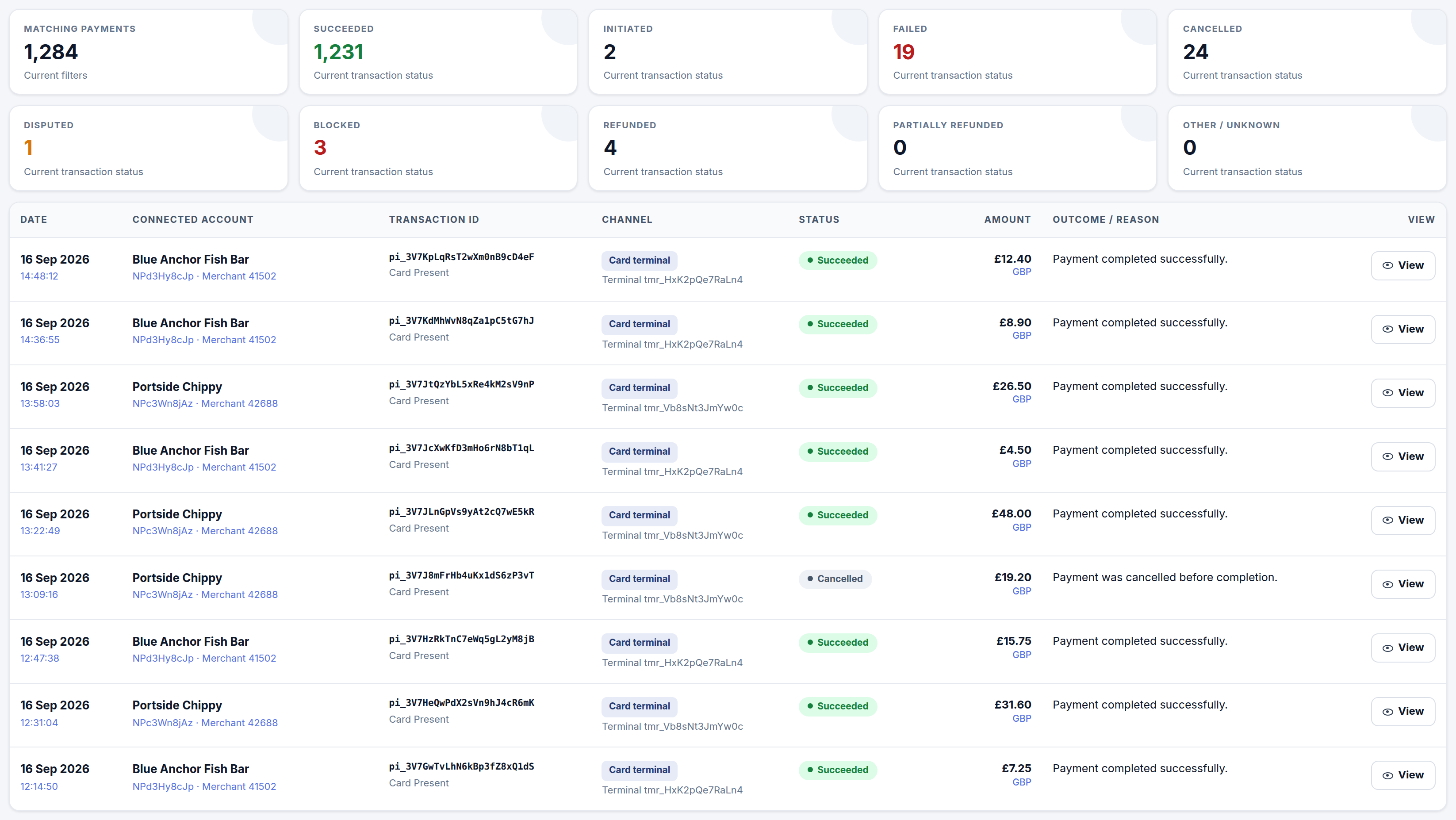Click the Matching Payments 1,284 card
Viewport: 1456px width, 820px height.
[x=149, y=52]
